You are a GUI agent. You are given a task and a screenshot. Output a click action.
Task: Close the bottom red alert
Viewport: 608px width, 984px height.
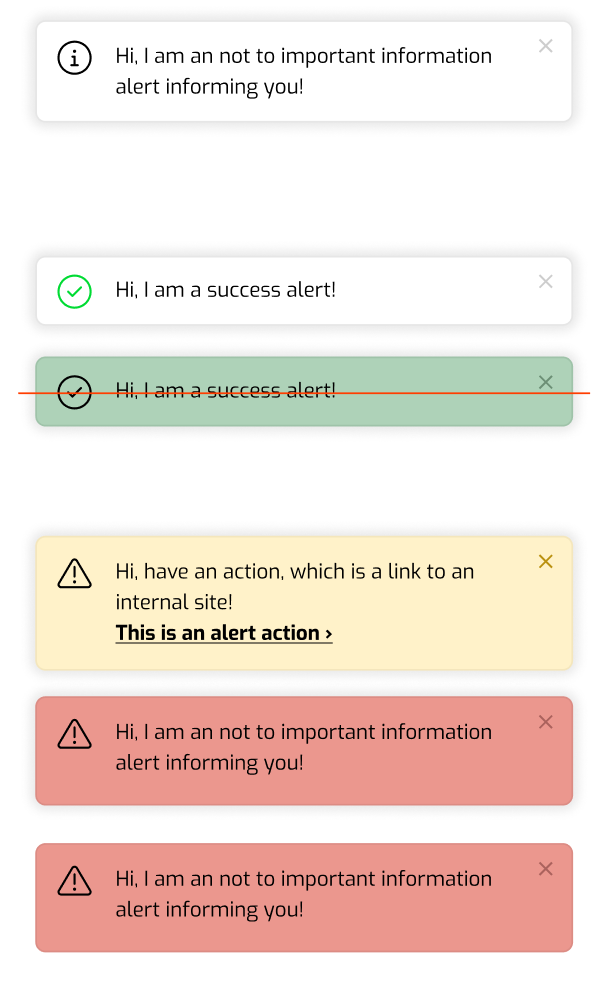(545, 869)
